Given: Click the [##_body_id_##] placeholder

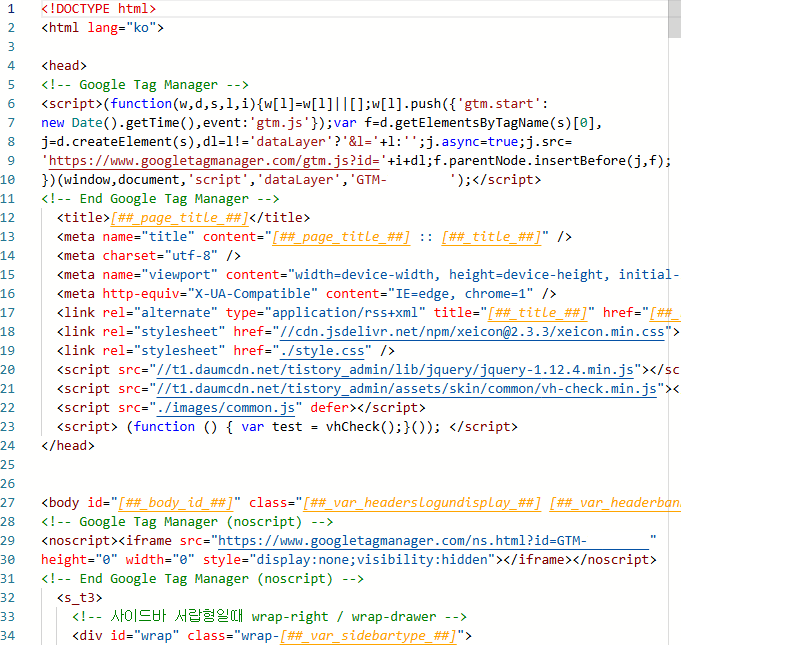Looking at the screenshot, I should point(175,503).
